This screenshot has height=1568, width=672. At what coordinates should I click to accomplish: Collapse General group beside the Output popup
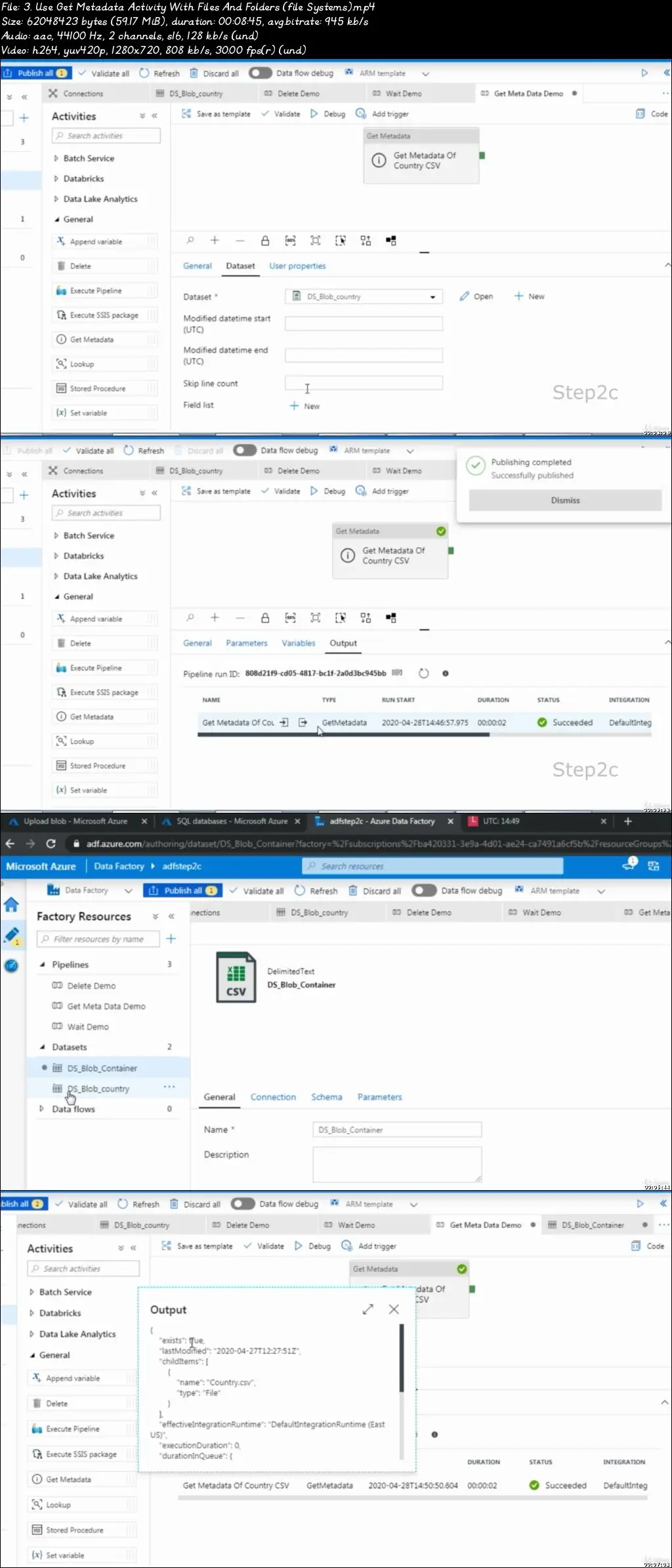[x=32, y=1355]
